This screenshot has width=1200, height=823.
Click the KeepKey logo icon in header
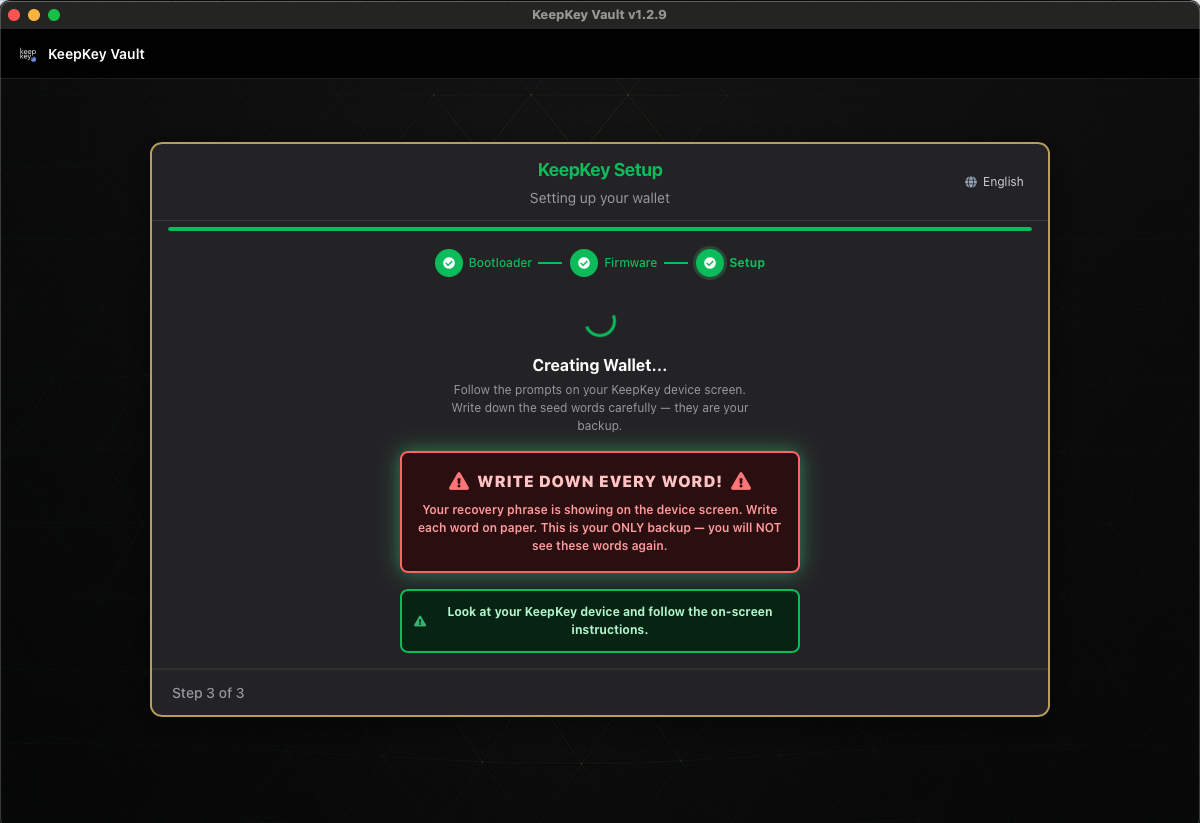pyautogui.click(x=27, y=54)
